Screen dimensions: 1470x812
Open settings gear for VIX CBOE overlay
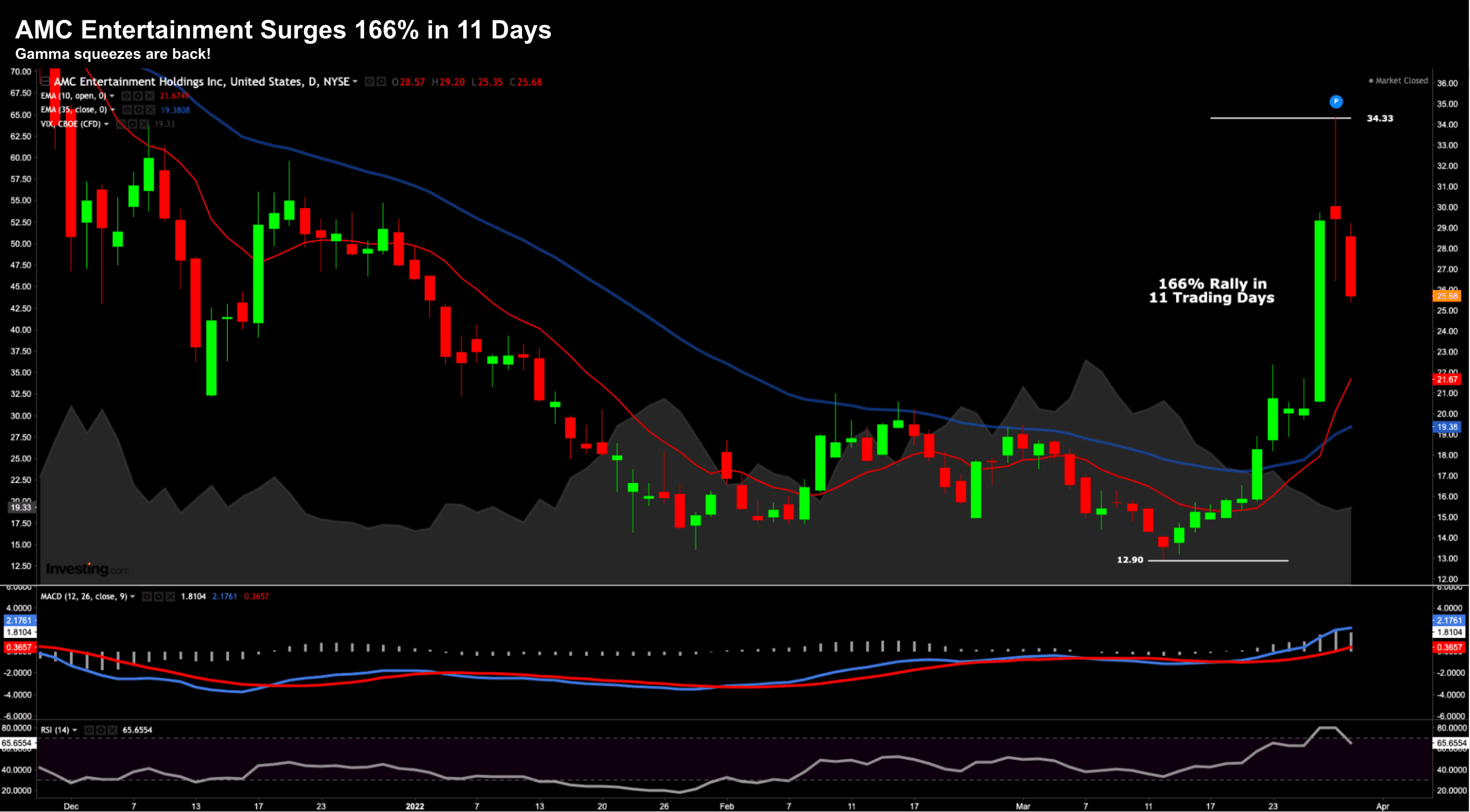133,124
